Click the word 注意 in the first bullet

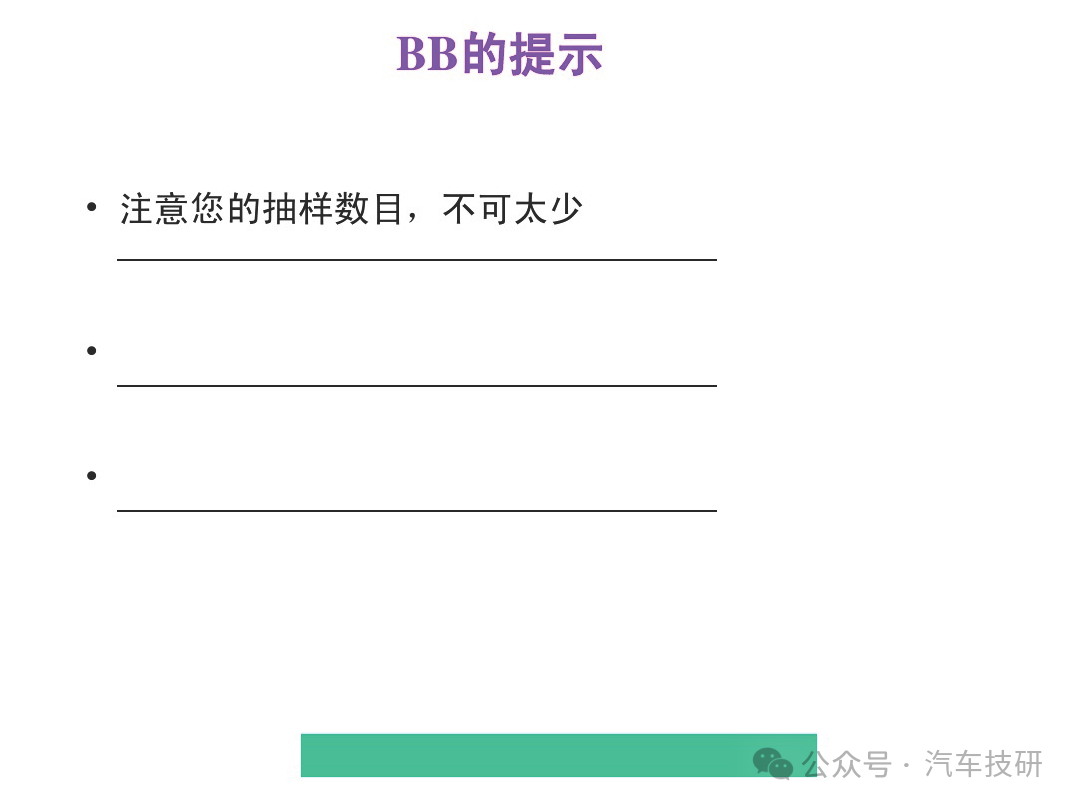click(x=154, y=209)
